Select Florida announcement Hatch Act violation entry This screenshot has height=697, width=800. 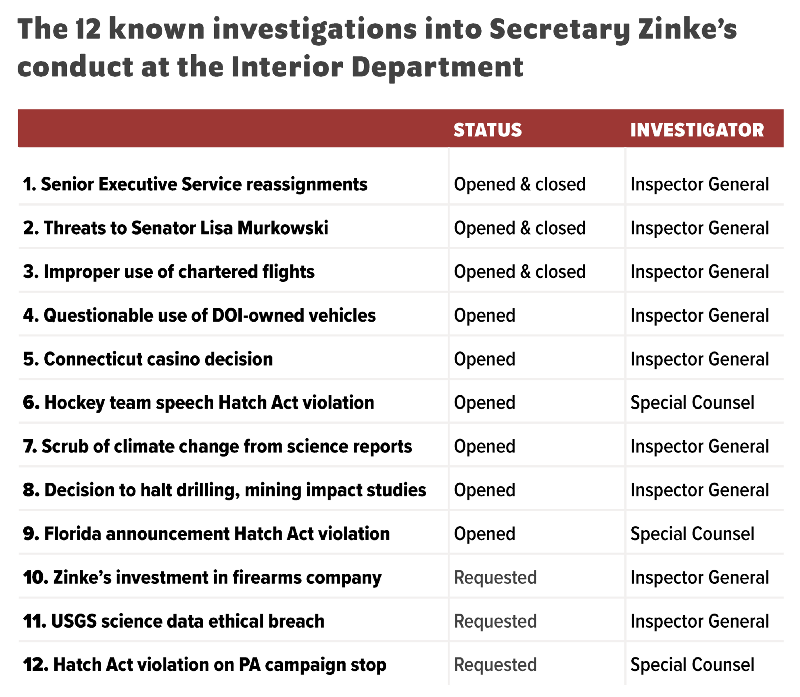coord(206,534)
